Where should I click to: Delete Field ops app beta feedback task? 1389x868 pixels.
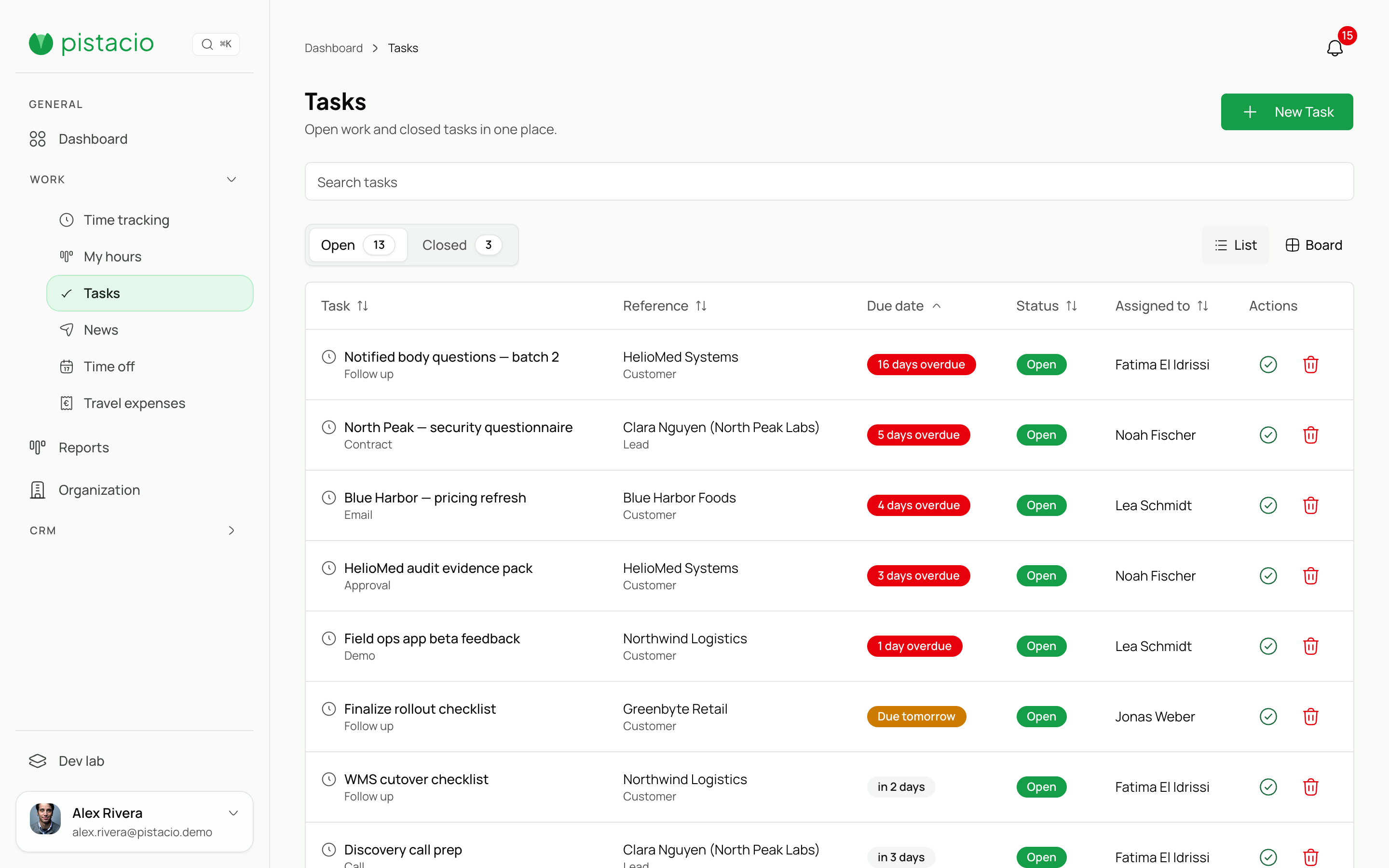1310,646
